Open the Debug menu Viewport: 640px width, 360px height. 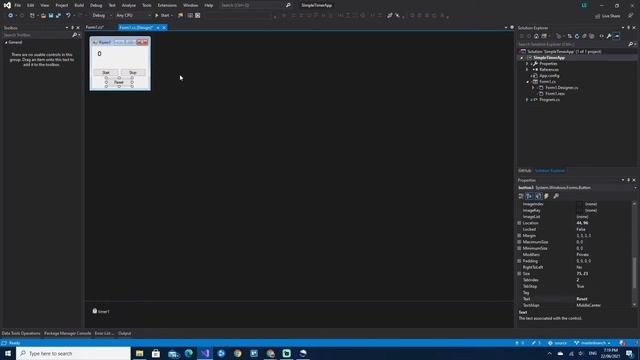click(96, 5)
